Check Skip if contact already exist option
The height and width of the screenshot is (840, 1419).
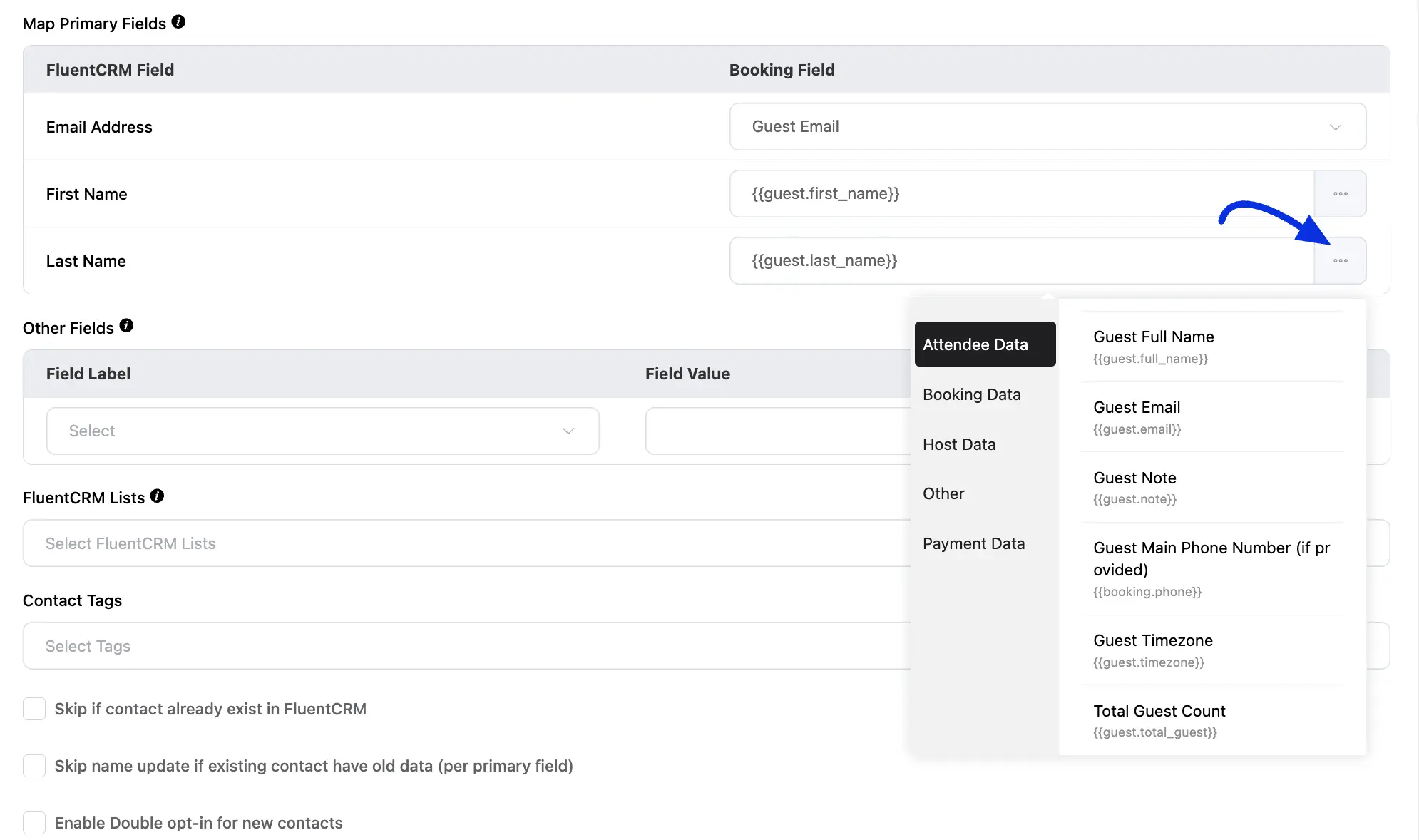(34, 709)
